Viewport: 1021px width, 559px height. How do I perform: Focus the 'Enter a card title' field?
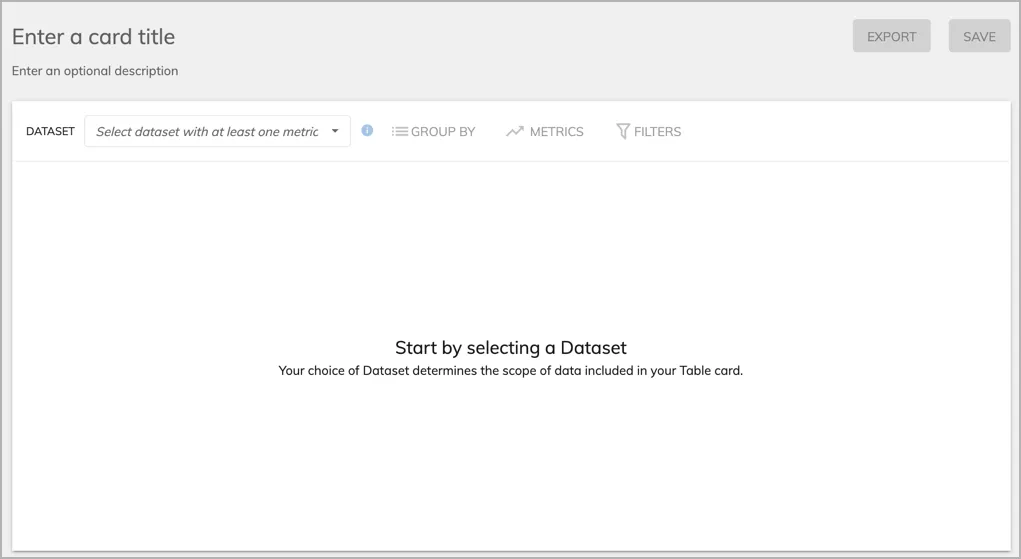pyautogui.click(x=94, y=37)
